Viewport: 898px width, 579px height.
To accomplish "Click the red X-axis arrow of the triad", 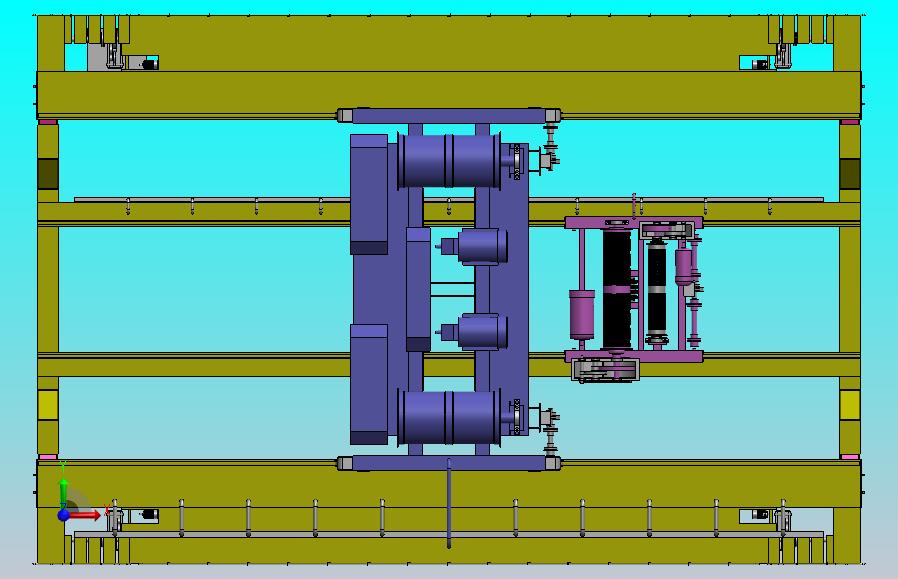I will click(x=85, y=515).
